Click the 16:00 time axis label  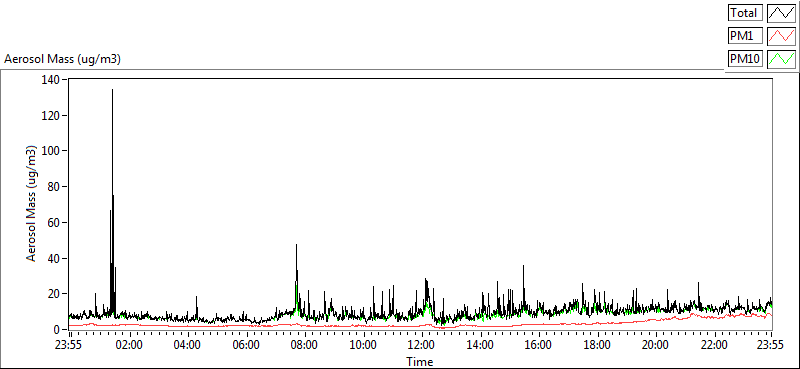538,345
